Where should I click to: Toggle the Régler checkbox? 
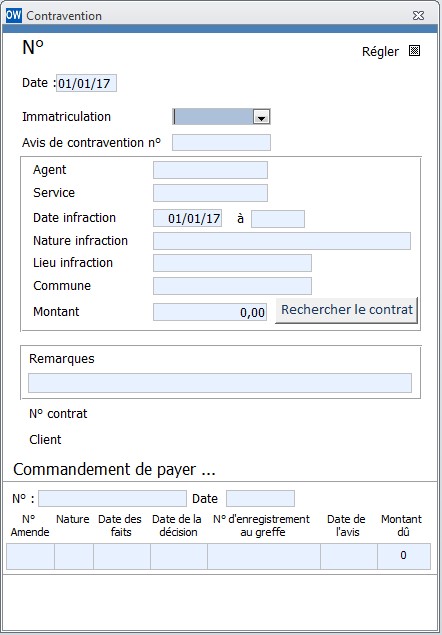point(414,51)
